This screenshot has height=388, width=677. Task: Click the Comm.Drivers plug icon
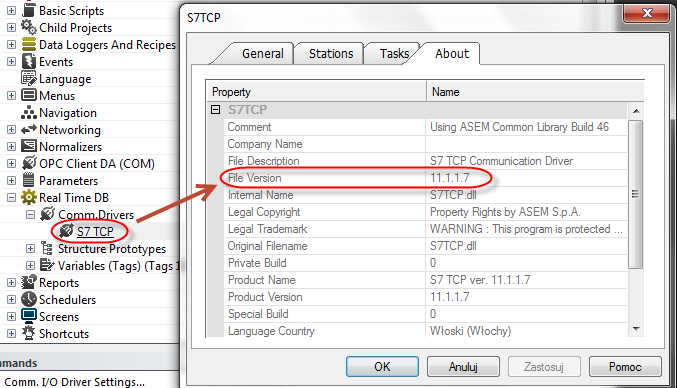click(47, 214)
